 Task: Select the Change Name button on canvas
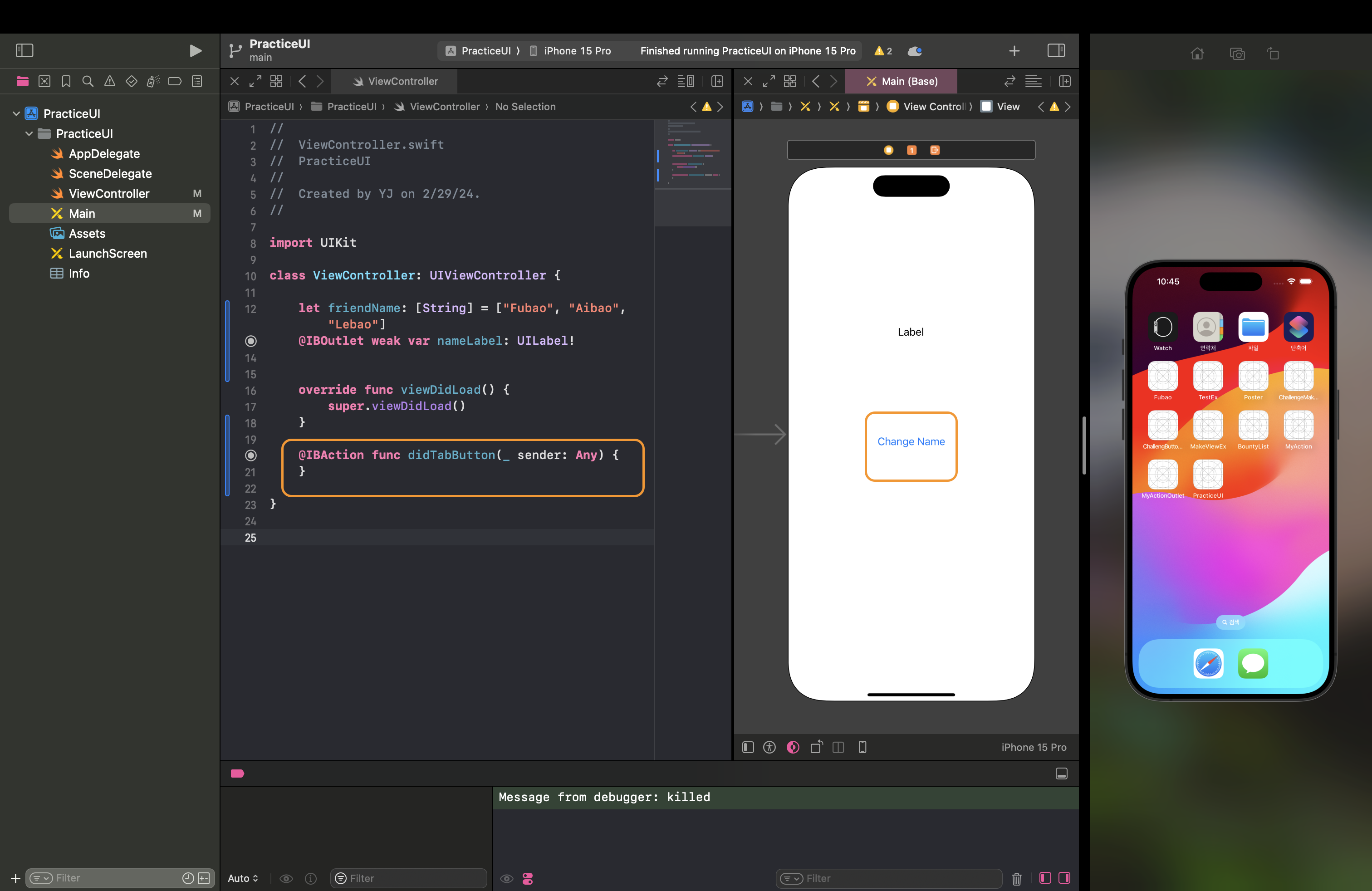911,441
